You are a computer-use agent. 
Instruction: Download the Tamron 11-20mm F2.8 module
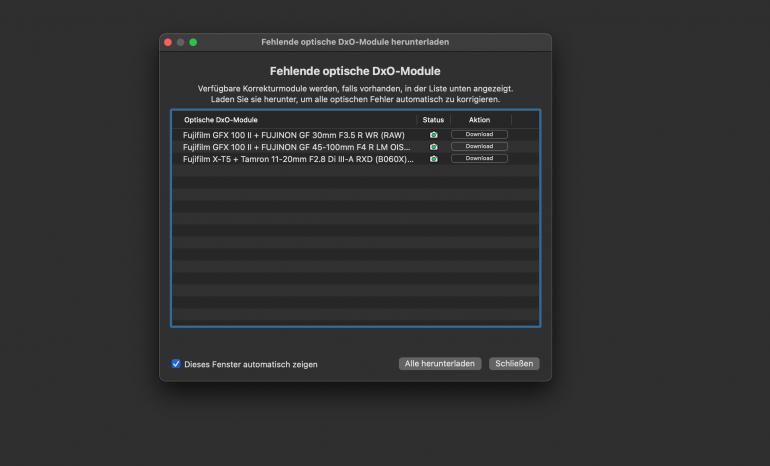tap(479, 158)
